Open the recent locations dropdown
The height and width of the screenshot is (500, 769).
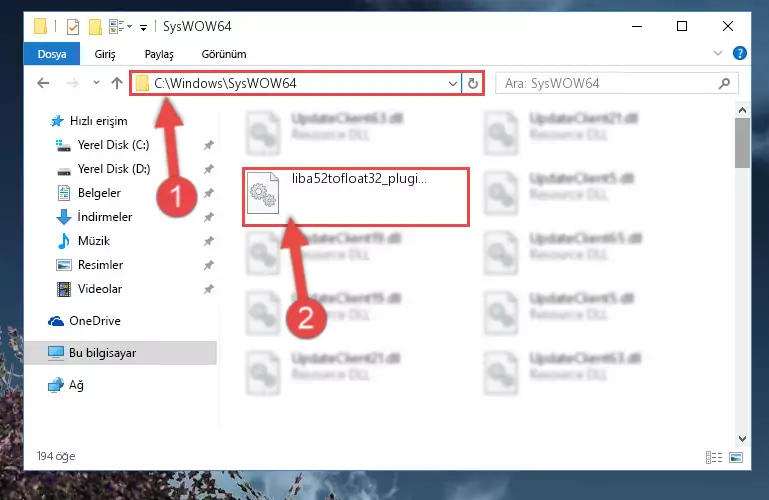click(96, 82)
